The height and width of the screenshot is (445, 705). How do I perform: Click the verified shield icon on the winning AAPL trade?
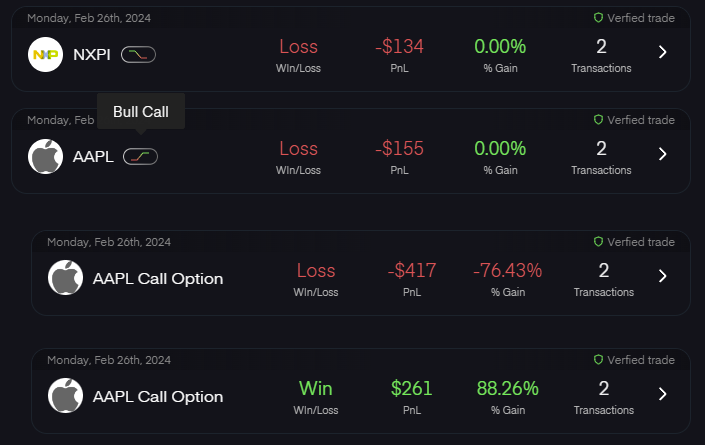pyautogui.click(x=598, y=360)
